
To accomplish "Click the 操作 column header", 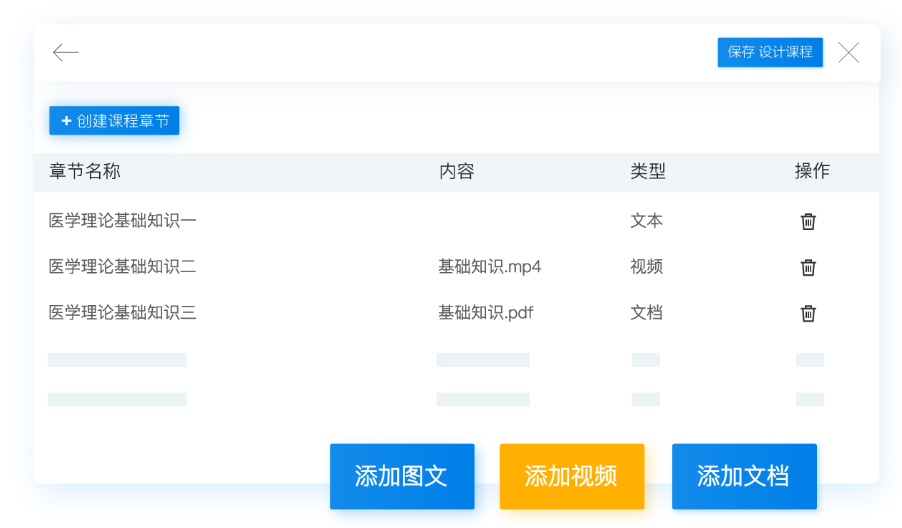I will [x=811, y=171].
